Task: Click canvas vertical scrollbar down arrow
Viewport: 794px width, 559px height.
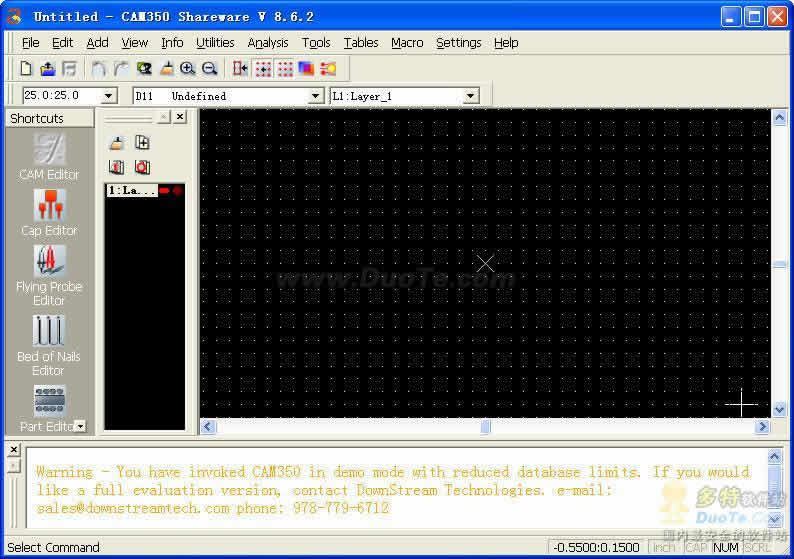Action: (780, 409)
